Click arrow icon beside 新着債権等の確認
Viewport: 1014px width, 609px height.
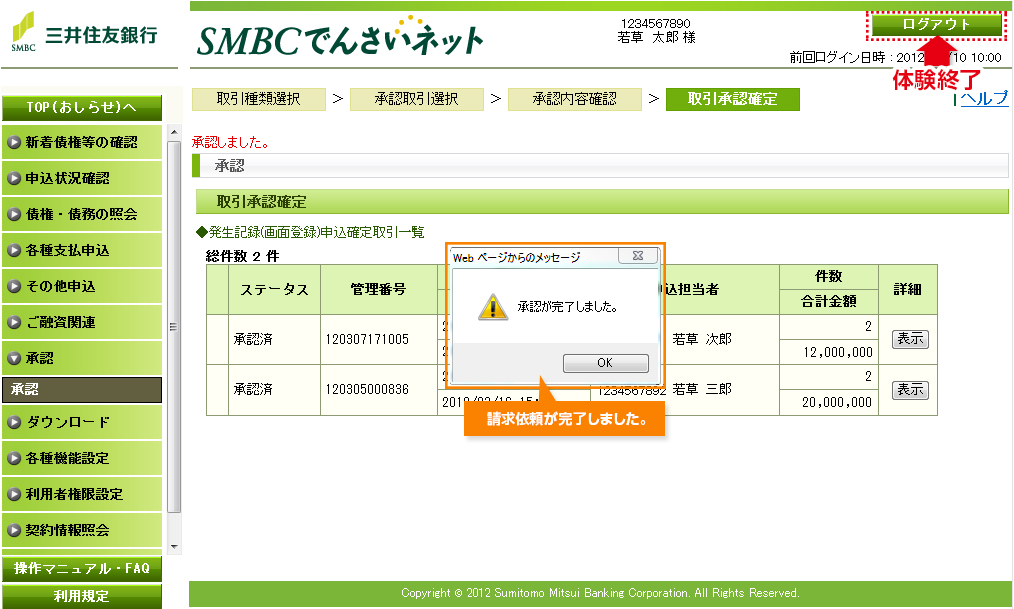14,142
